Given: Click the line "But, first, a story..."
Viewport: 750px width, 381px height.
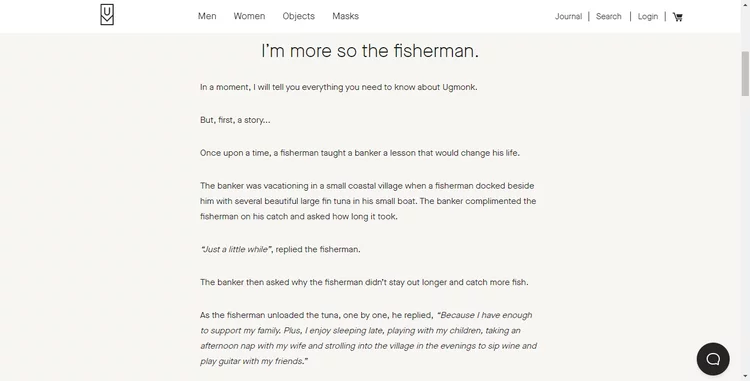Looking at the screenshot, I should tap(235, 120).
